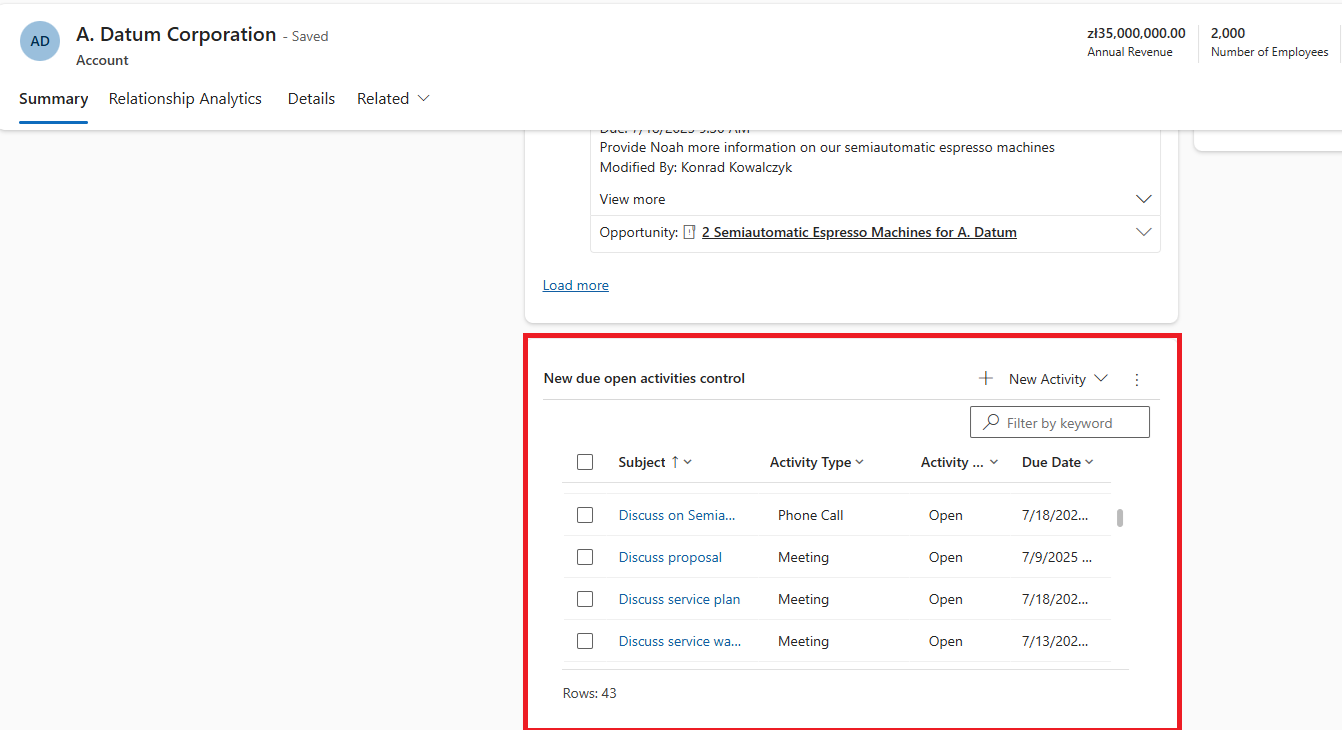Screen dimensions: 1342x730
Task: Click View more text
Action: point(632,199)
